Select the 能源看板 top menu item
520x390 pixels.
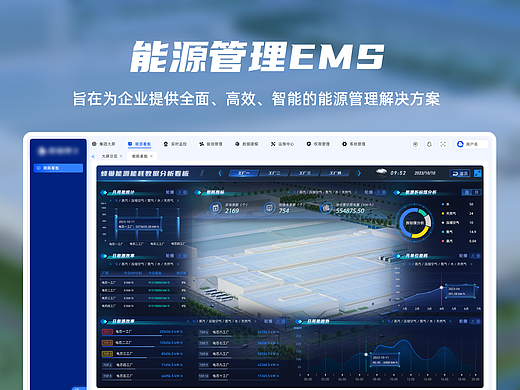140,144
